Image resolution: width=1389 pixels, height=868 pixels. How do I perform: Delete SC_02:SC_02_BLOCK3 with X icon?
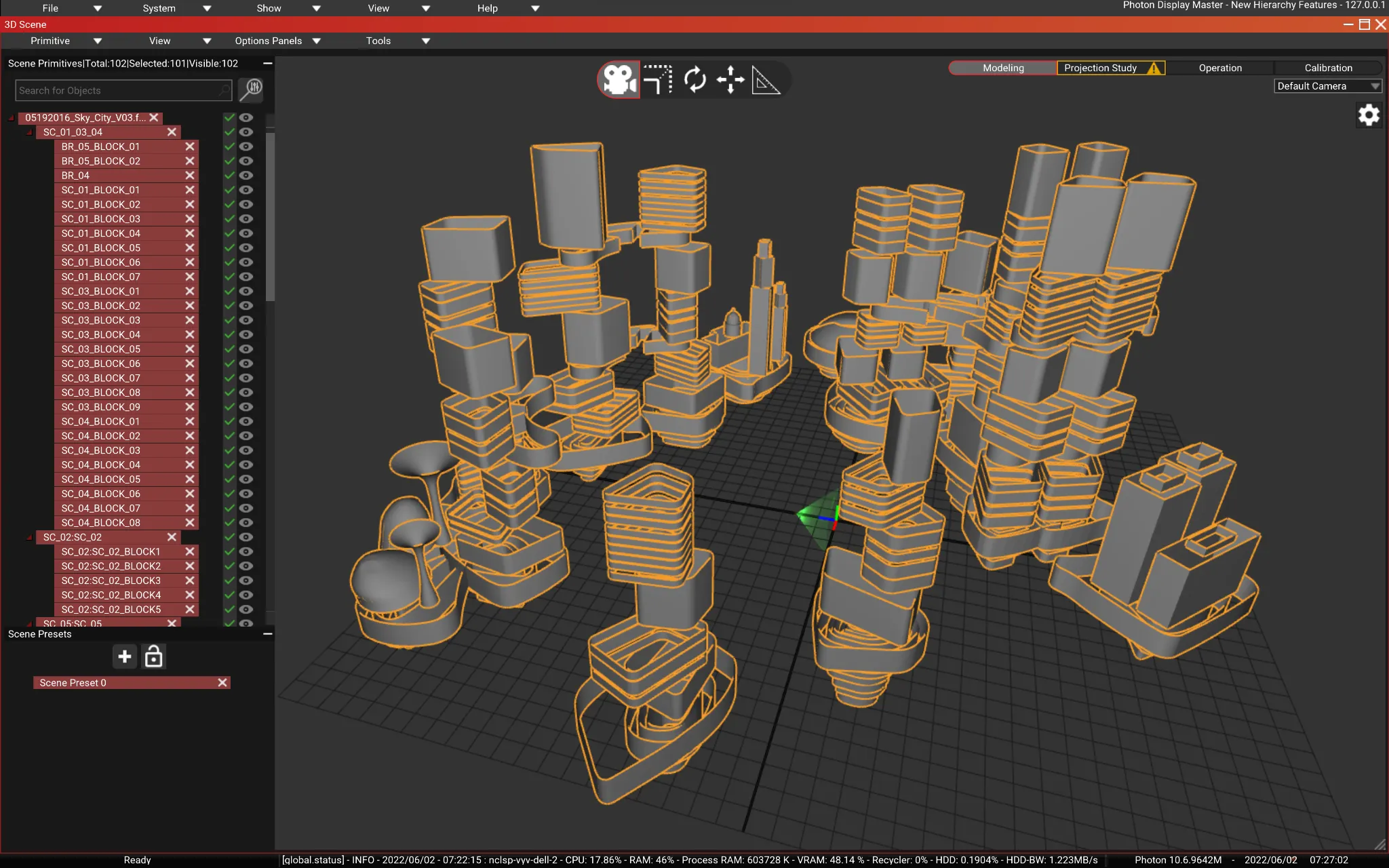pyautogui.click(x=190, y=580)
